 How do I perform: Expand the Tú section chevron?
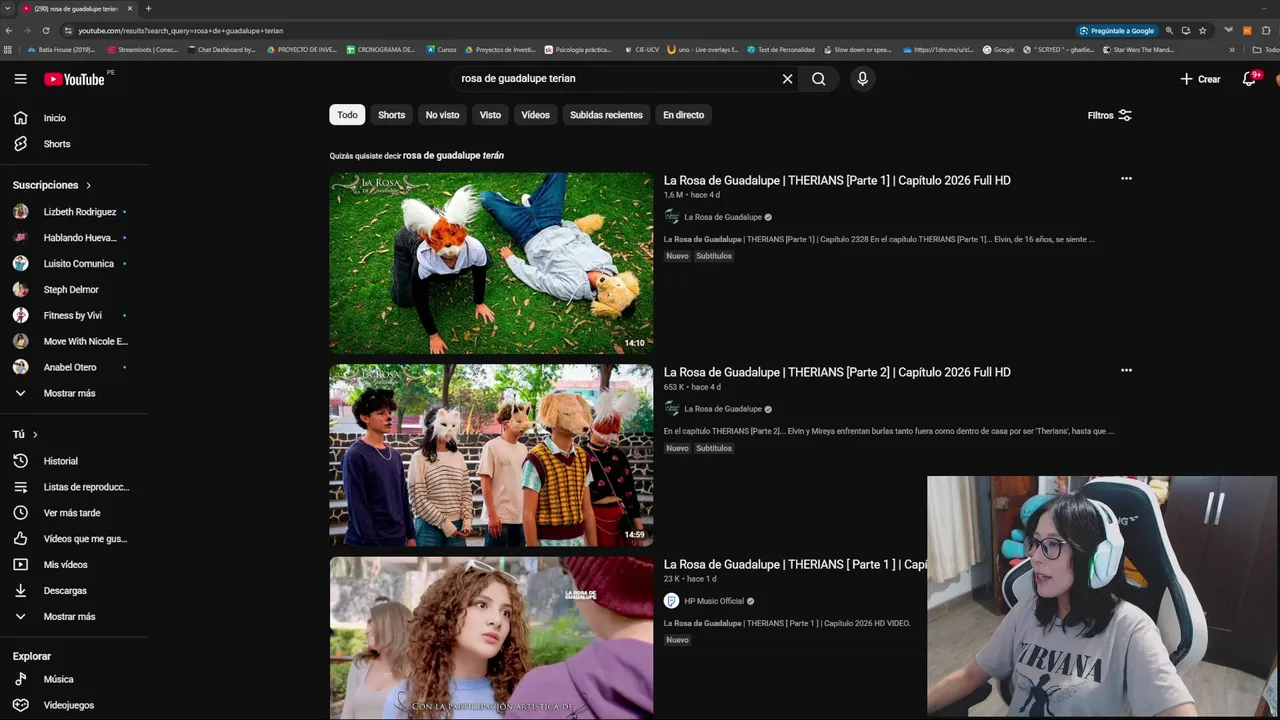(x=35, y=435)
